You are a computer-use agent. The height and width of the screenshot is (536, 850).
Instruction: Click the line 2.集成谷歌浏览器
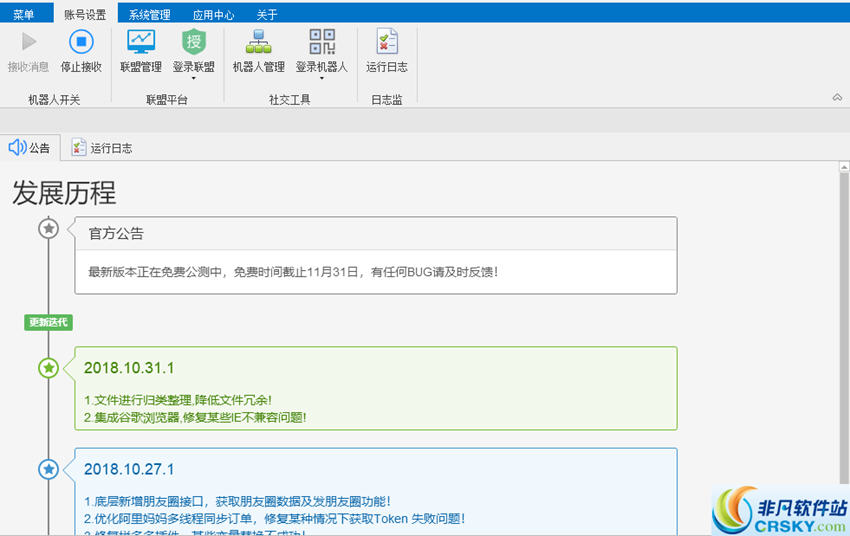click(195, 418)
